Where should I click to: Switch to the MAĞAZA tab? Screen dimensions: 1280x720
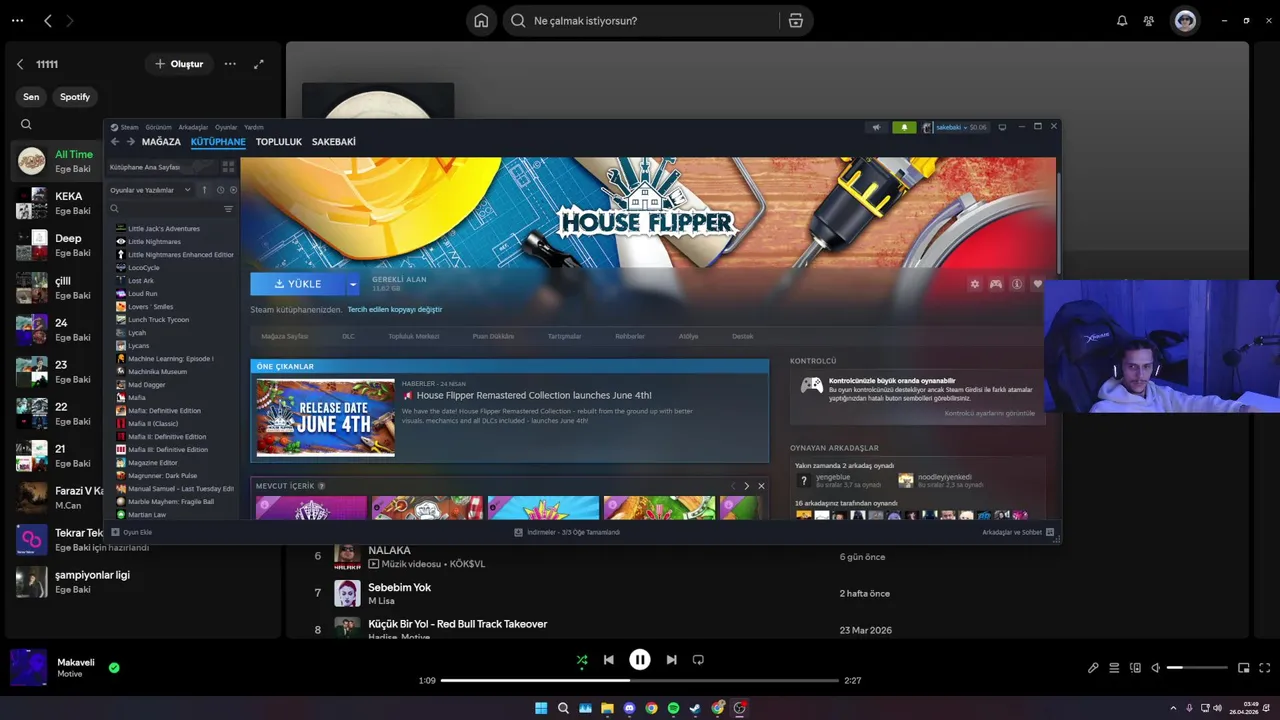click(161, 142)
